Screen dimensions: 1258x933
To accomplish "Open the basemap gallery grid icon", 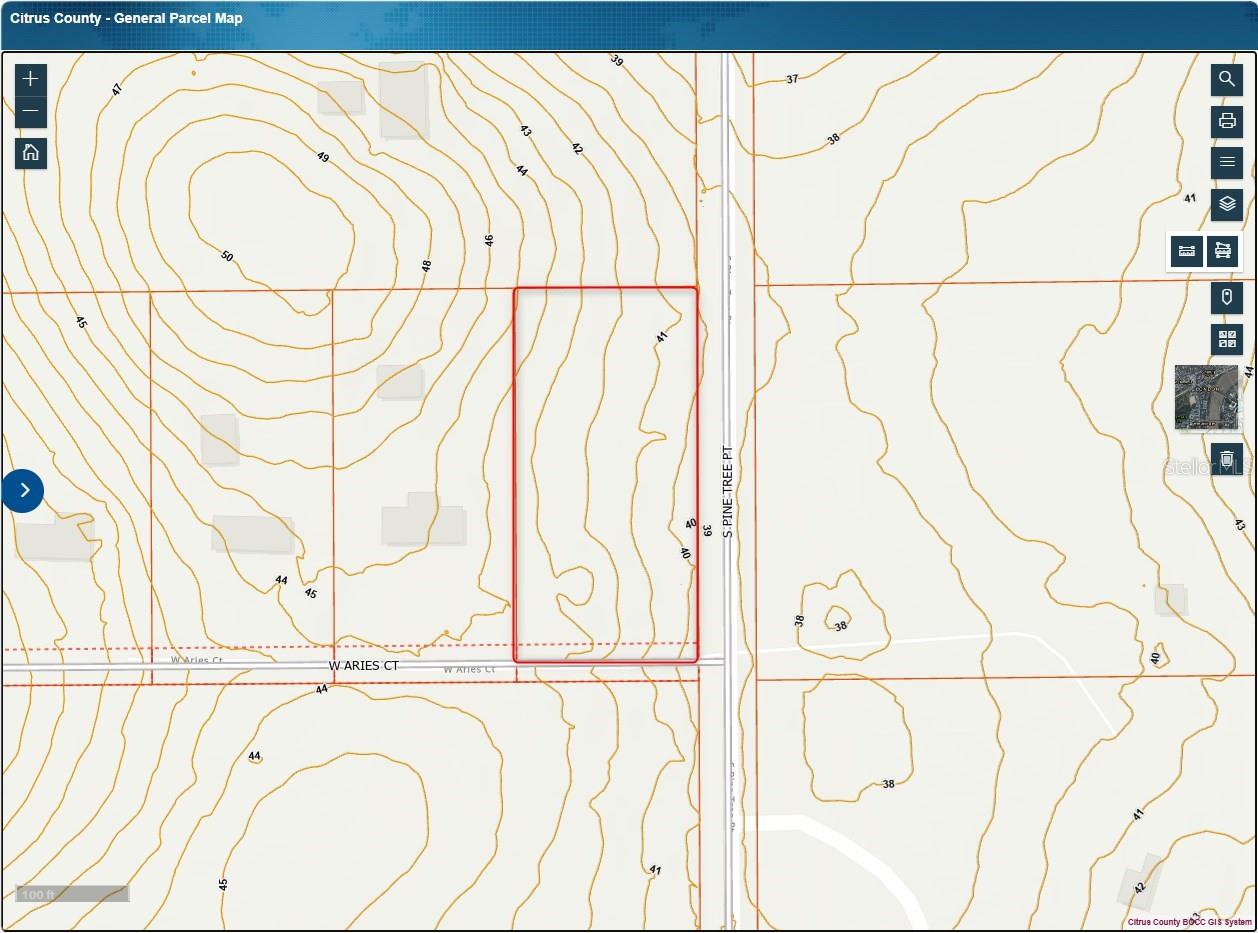I will click(1227, 339).
